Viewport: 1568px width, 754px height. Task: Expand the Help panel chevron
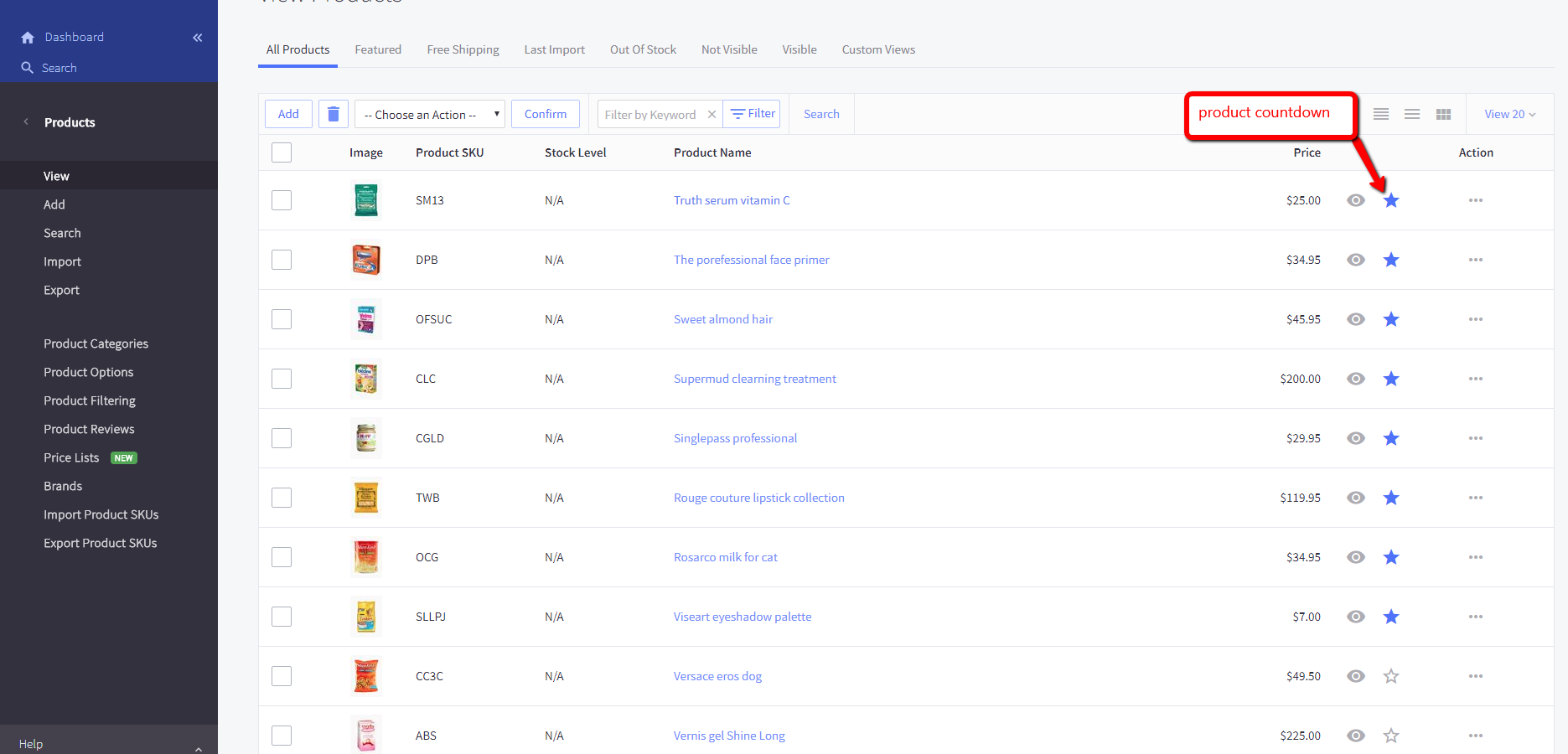click(x=199, y=749)
